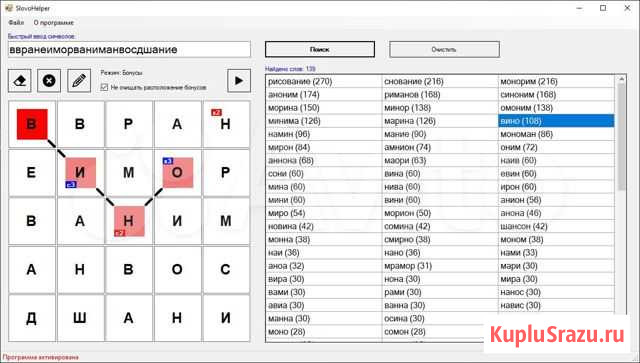Select the eraser tool icon
This screenshot has width=640, height=363.
[20, 80]
